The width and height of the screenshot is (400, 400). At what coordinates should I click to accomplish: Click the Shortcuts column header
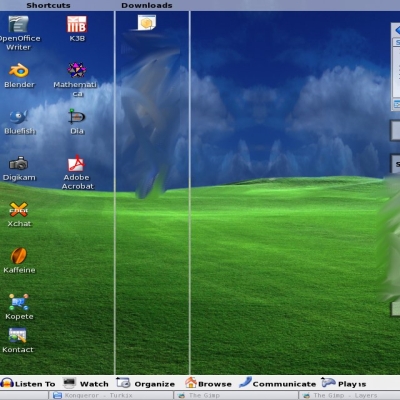tap(48, 5)
